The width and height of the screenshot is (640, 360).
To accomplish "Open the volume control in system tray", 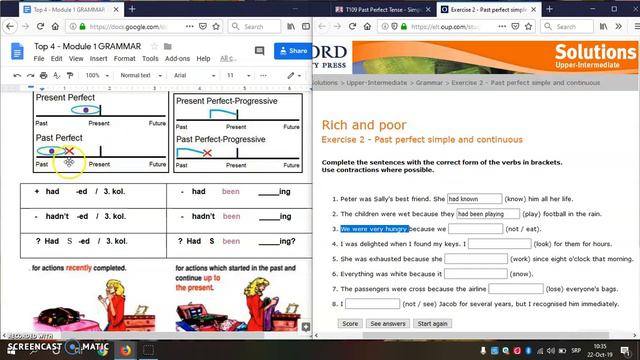I will (551, 351).
